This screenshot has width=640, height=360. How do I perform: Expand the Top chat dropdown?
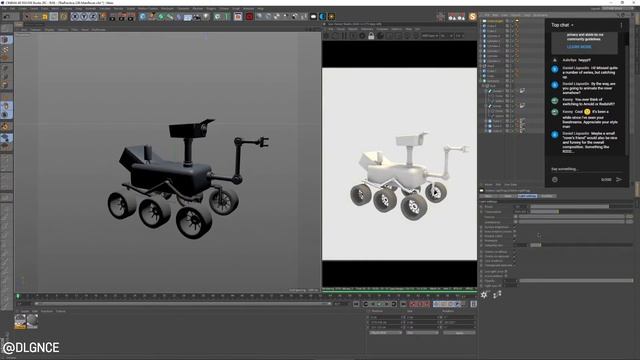tap(562, 25)
